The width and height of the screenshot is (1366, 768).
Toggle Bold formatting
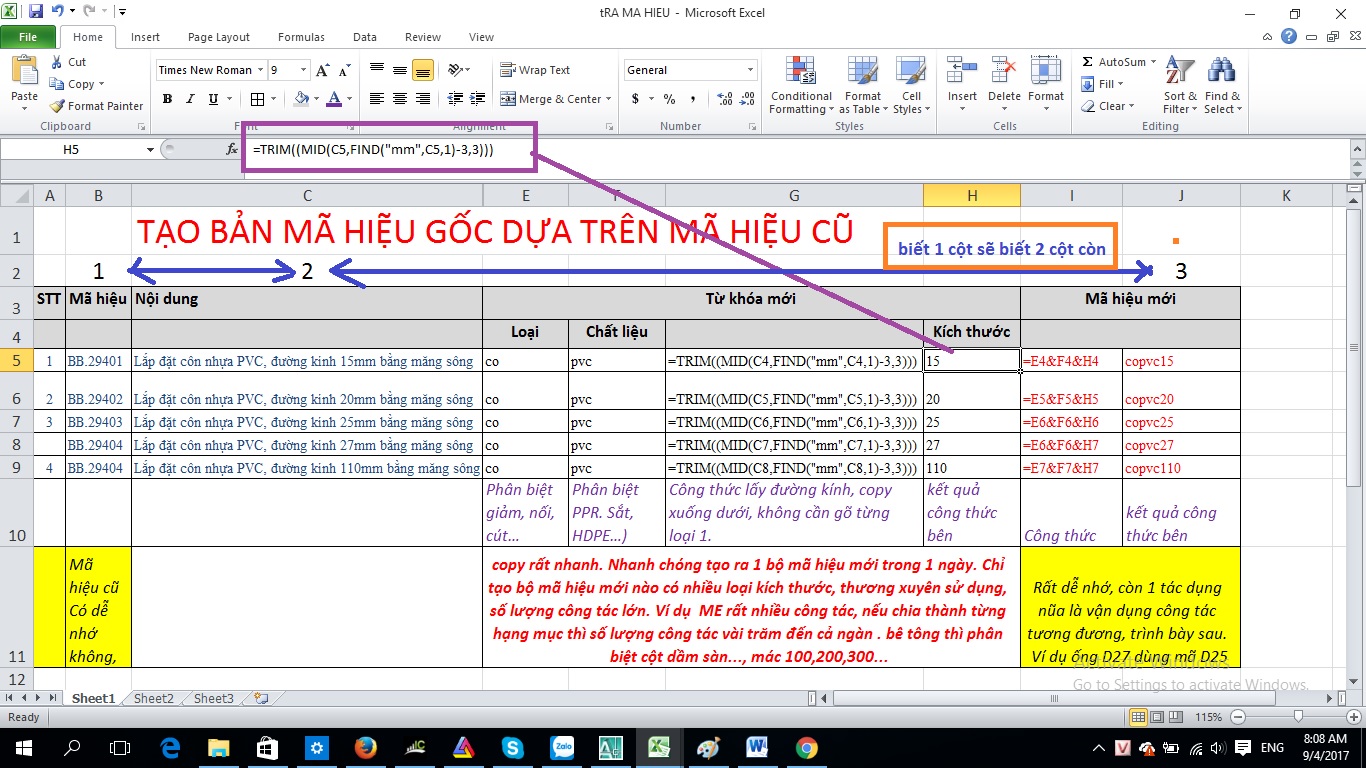[x=167, y=99]
